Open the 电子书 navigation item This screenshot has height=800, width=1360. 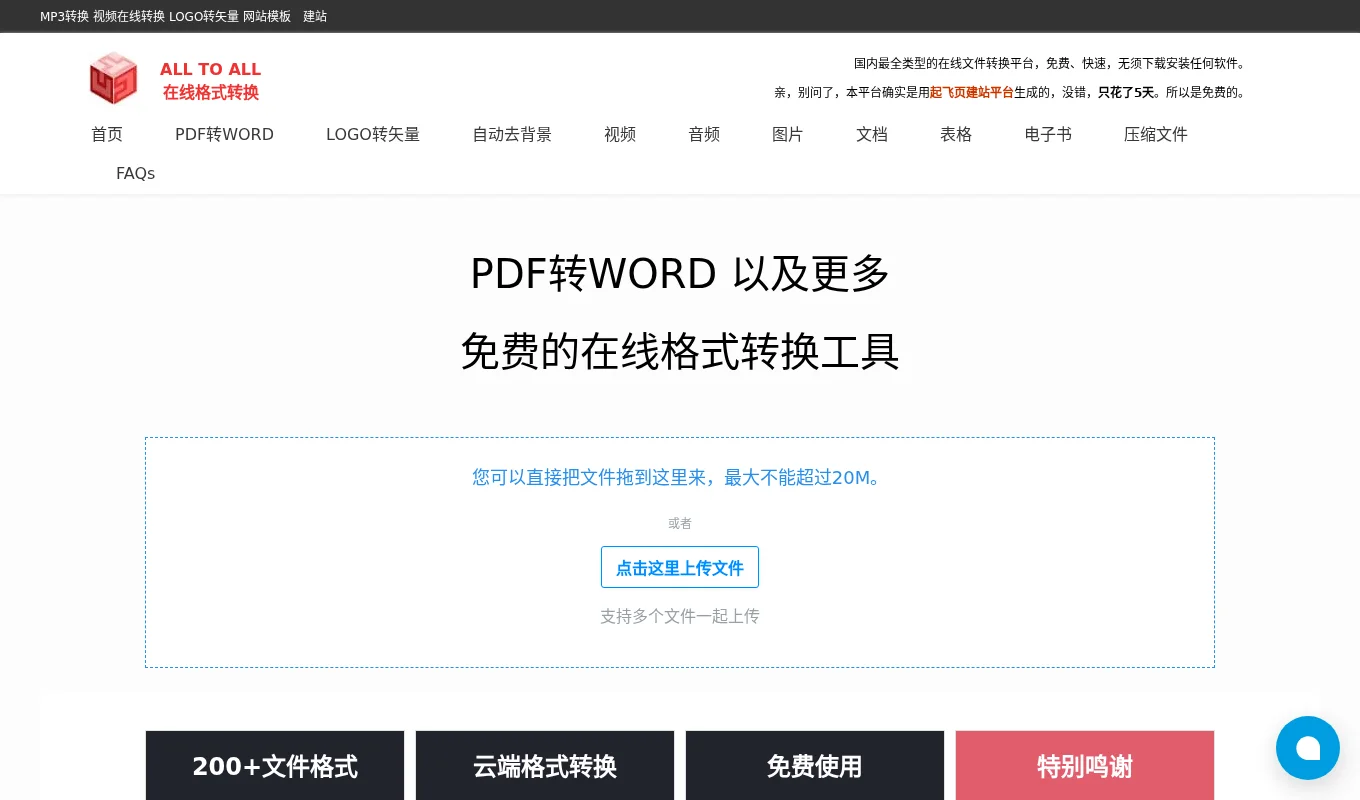pyautogui.click(x=1047, y=134)
